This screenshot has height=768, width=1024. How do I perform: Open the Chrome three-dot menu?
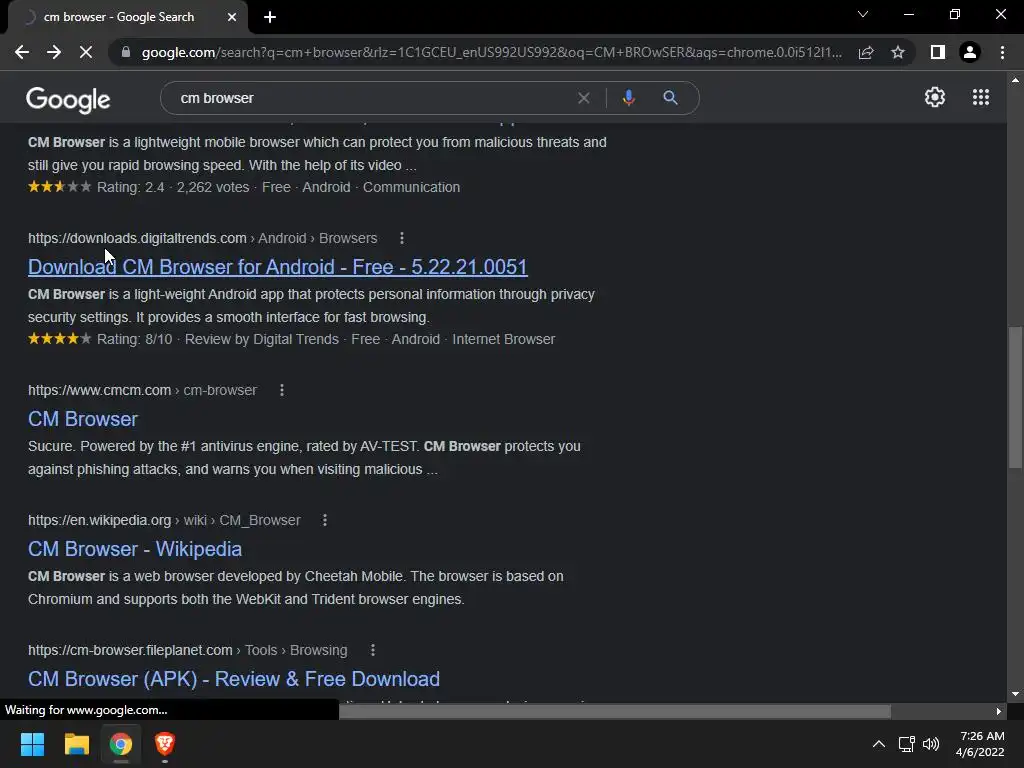point(1002,52)
